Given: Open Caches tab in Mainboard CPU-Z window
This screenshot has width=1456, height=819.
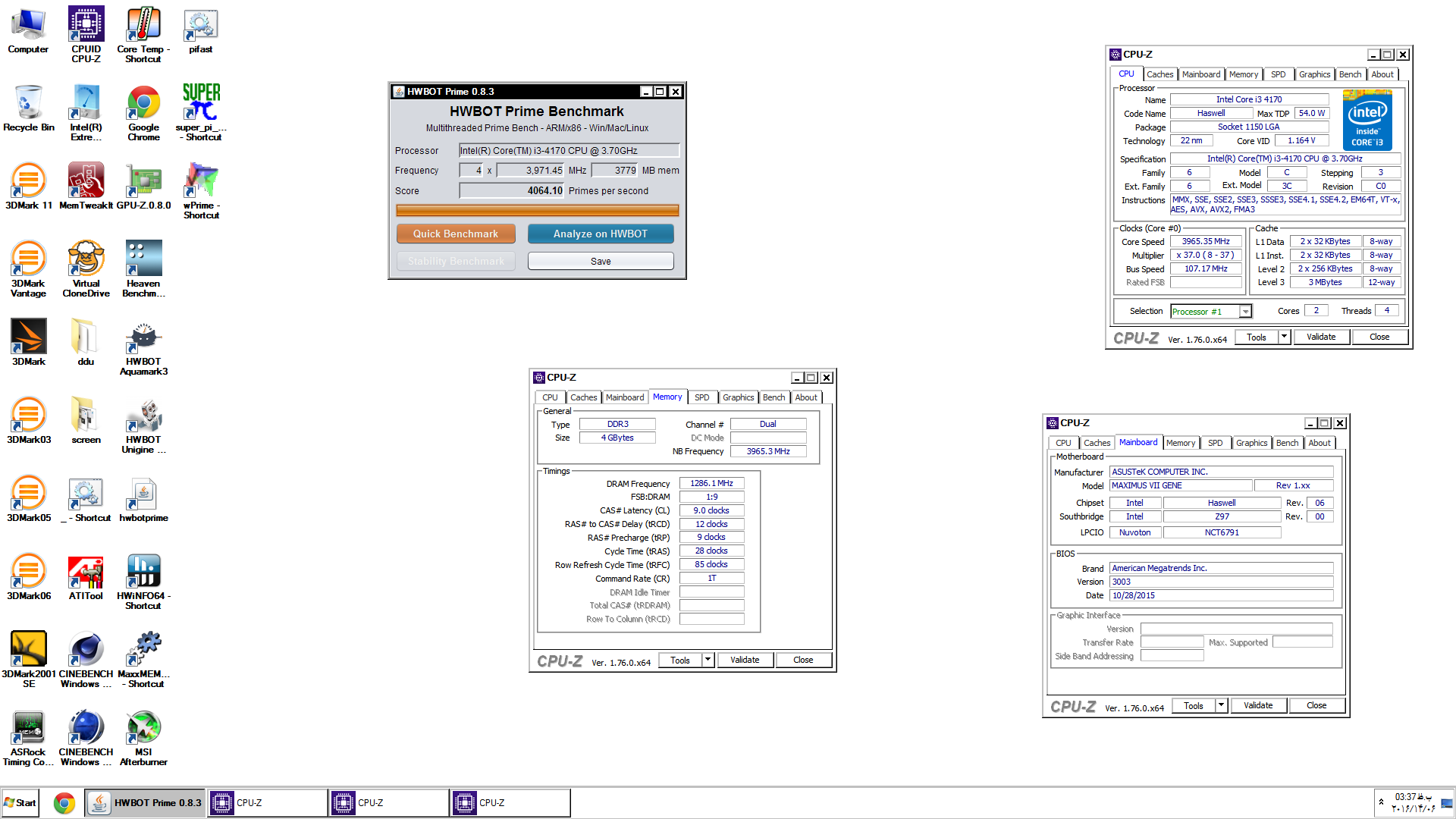Looking at the screenshot, I should 1097,443.
